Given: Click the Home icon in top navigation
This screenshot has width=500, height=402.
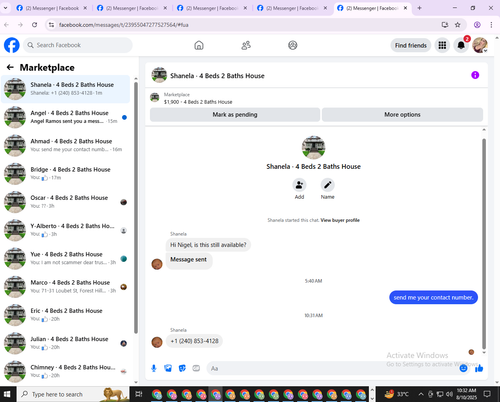Looking at the screenshot, I should coord(199,45).
